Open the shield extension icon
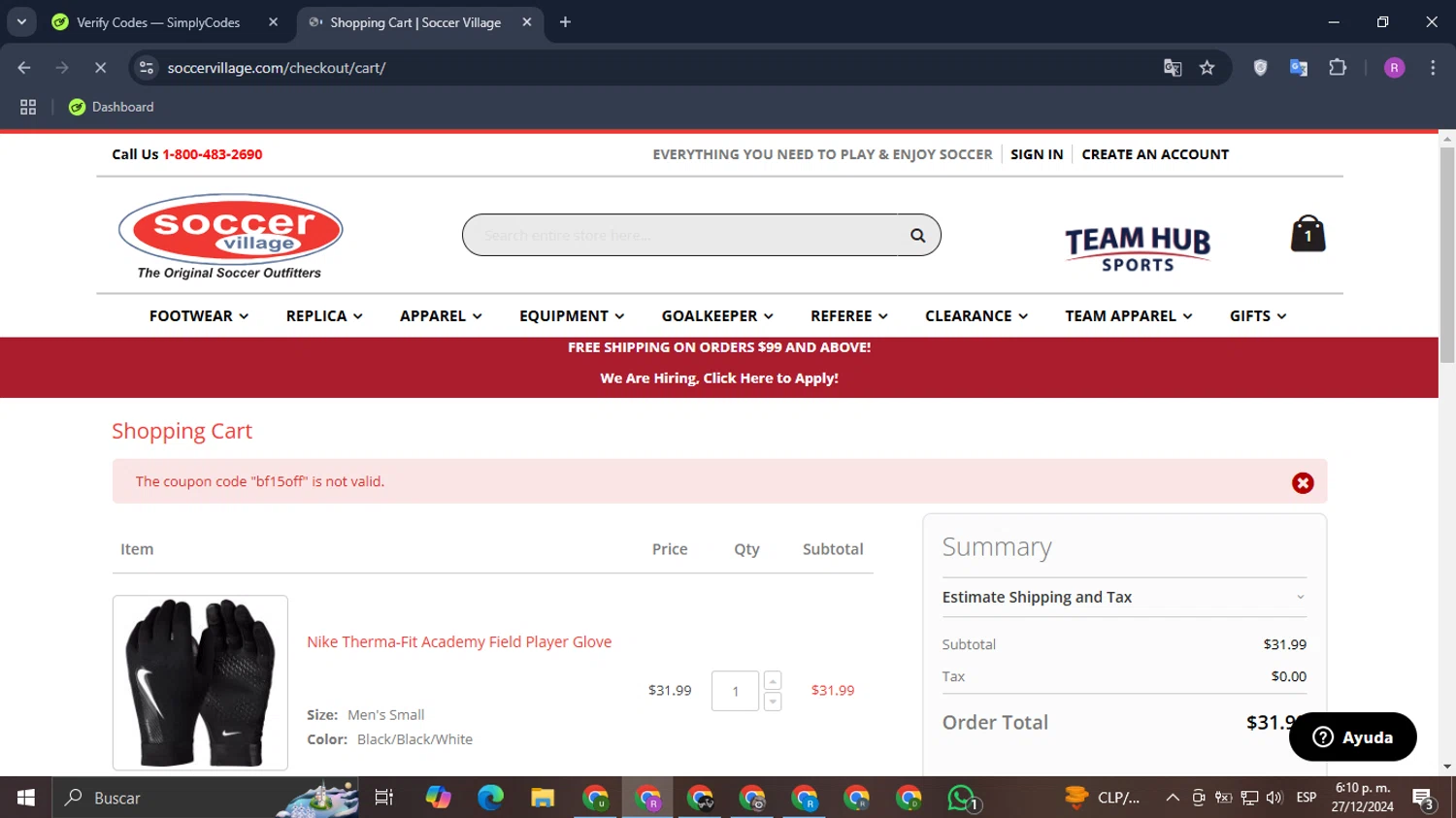 pos(1260,68)
